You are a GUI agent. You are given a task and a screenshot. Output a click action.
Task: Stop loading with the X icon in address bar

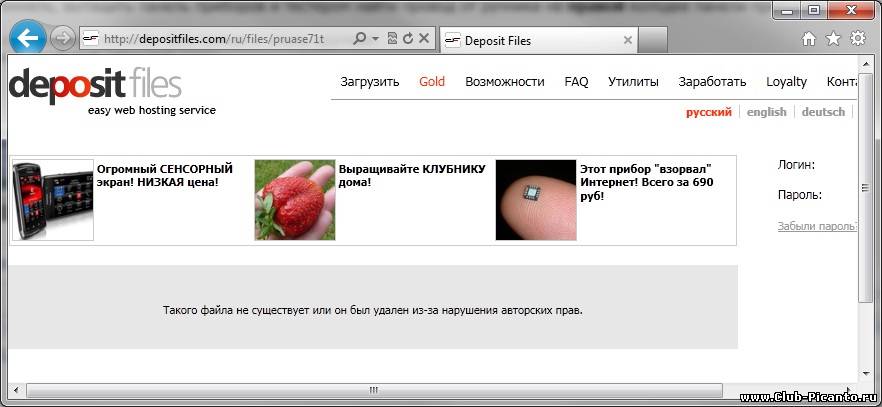424,38
